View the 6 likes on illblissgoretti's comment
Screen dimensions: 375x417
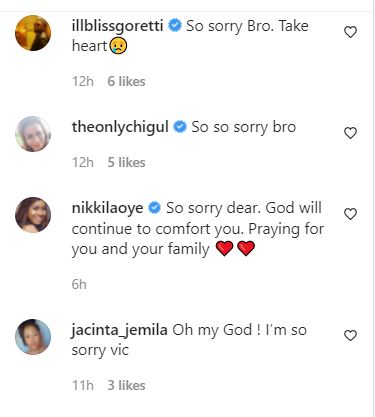[126, 81]
